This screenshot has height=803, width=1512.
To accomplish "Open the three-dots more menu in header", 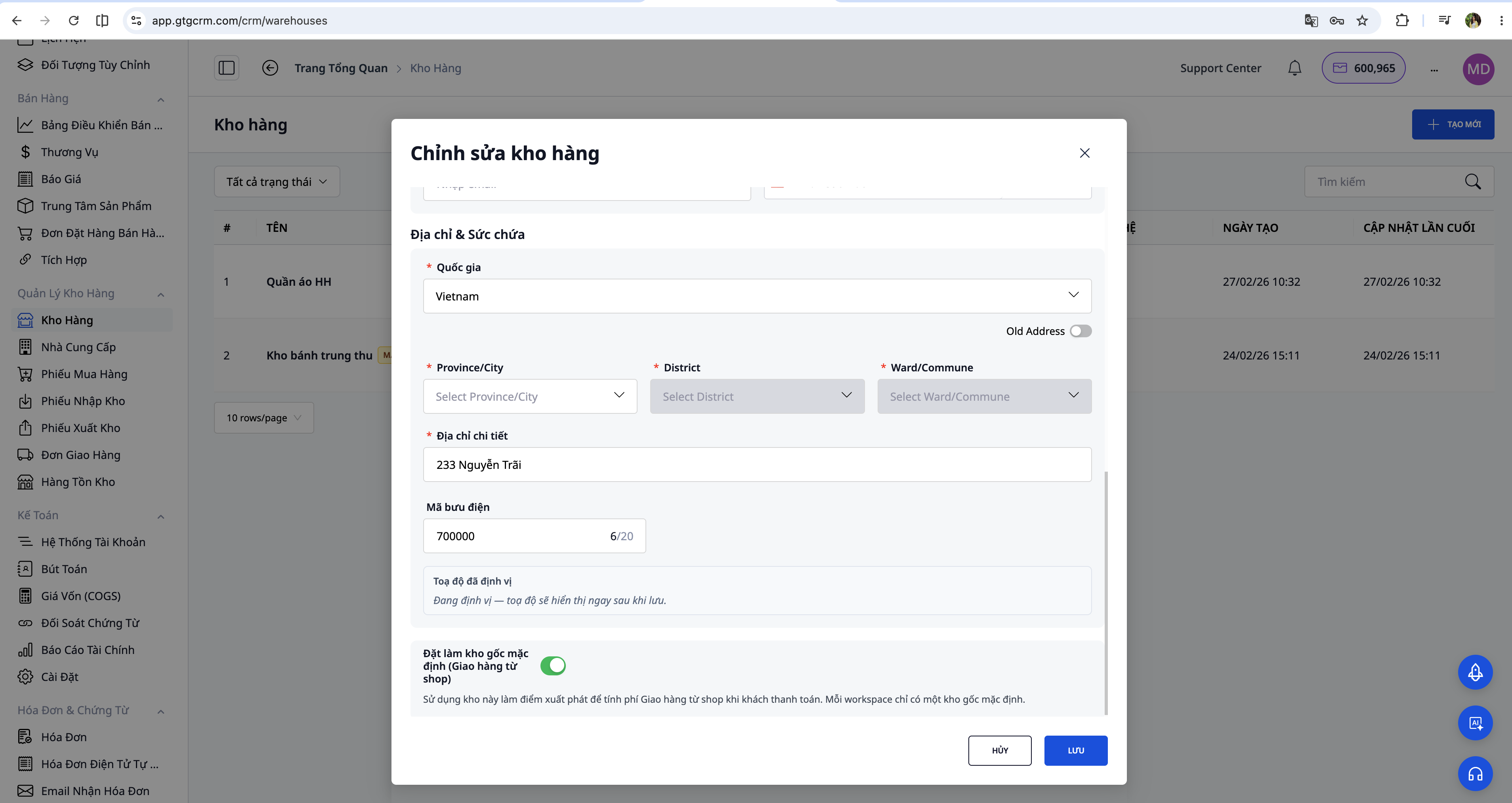I will pos(1434,69).
